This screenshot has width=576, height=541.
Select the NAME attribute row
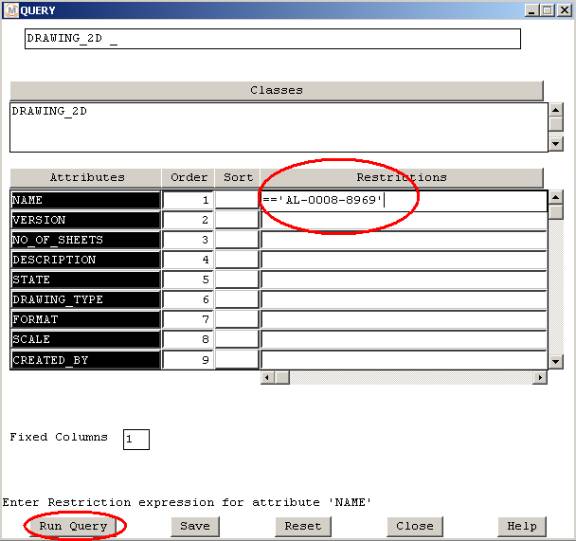(86, 200)
